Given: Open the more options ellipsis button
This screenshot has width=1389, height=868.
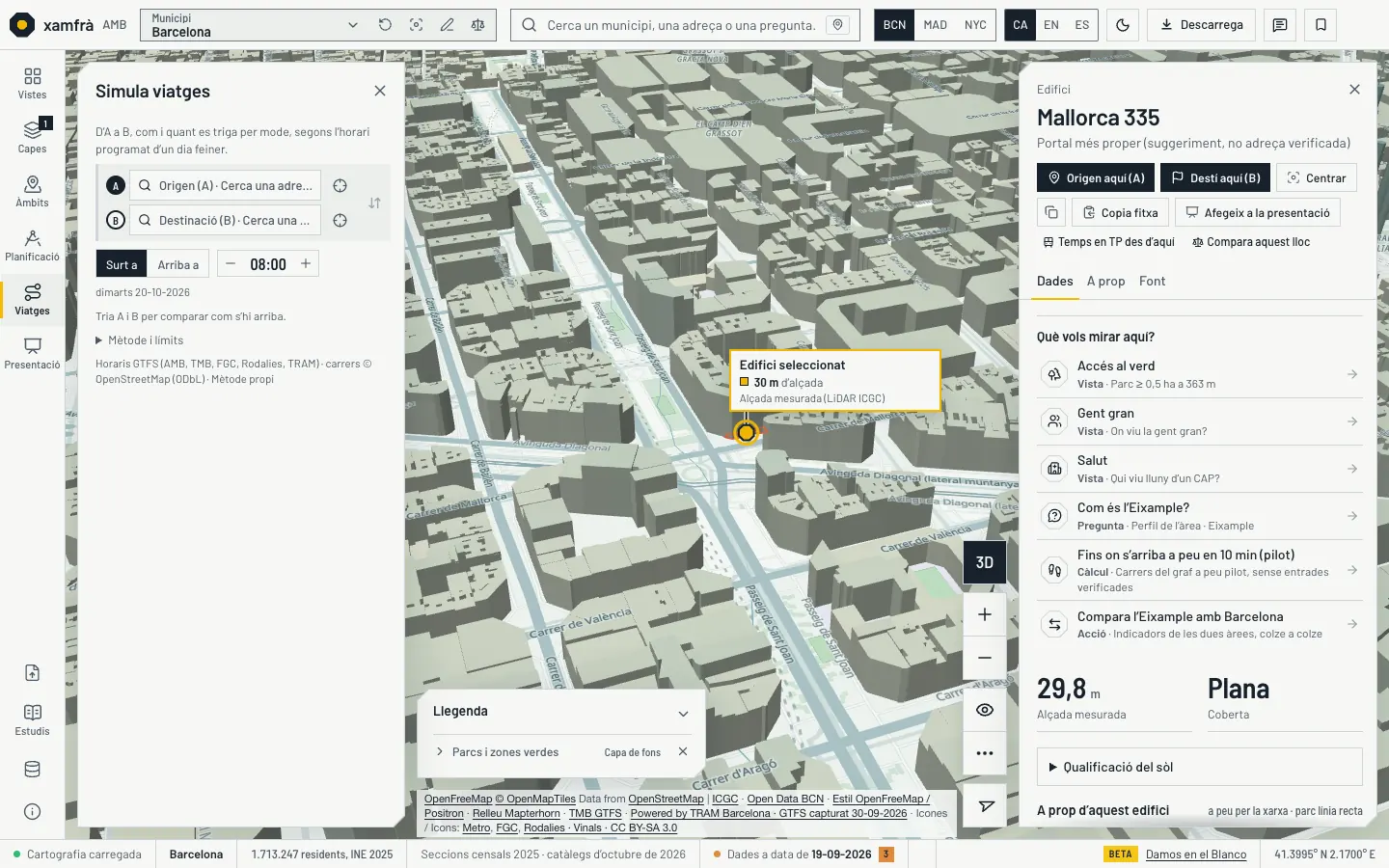Looking at the screenshot, I should [985, 753].
